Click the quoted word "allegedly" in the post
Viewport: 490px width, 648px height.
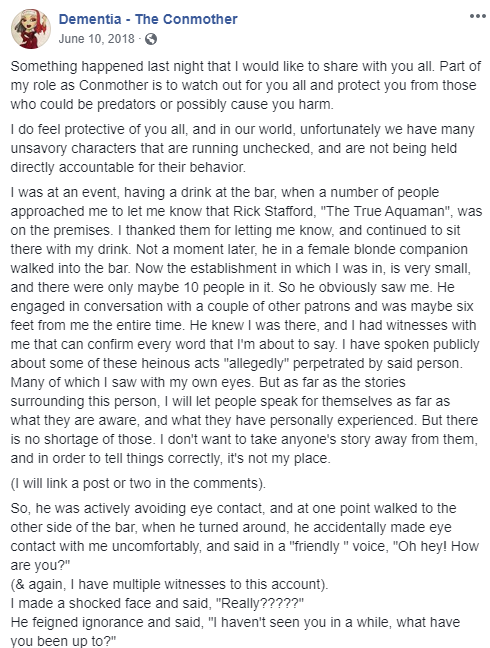(x=256, y=363)
